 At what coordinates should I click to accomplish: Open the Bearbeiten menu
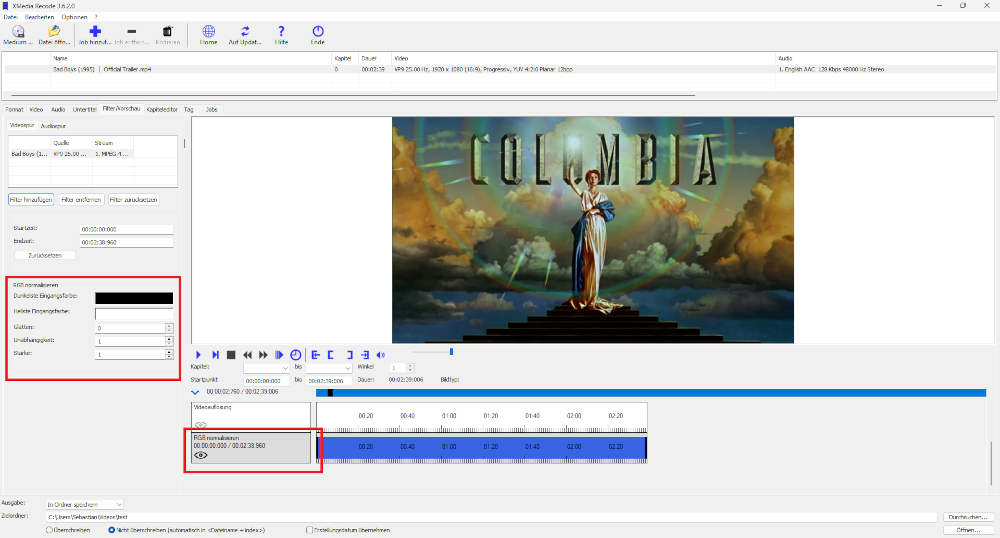point(38,17)
